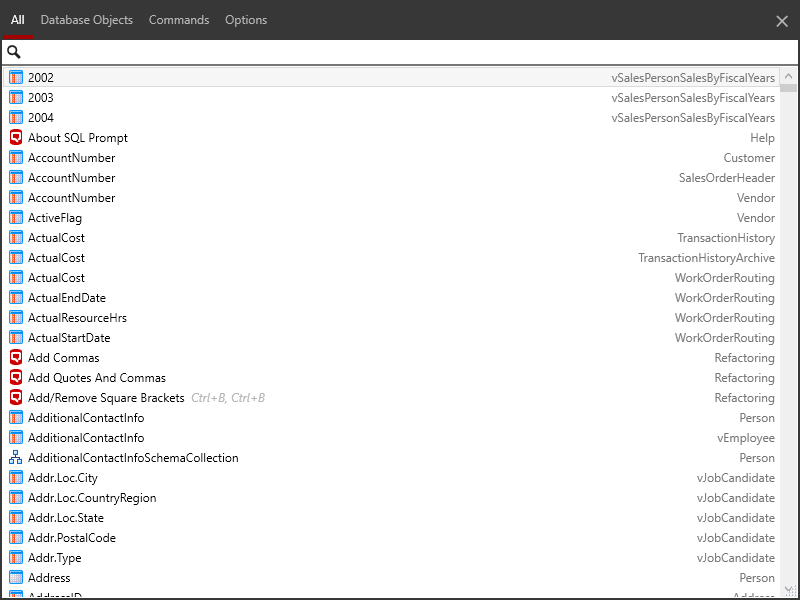The height and width of the screenshot is (600, 800).
Task: Click the SQL Prompt icon beside About SQL Prompt
Action: click(14, 137)
